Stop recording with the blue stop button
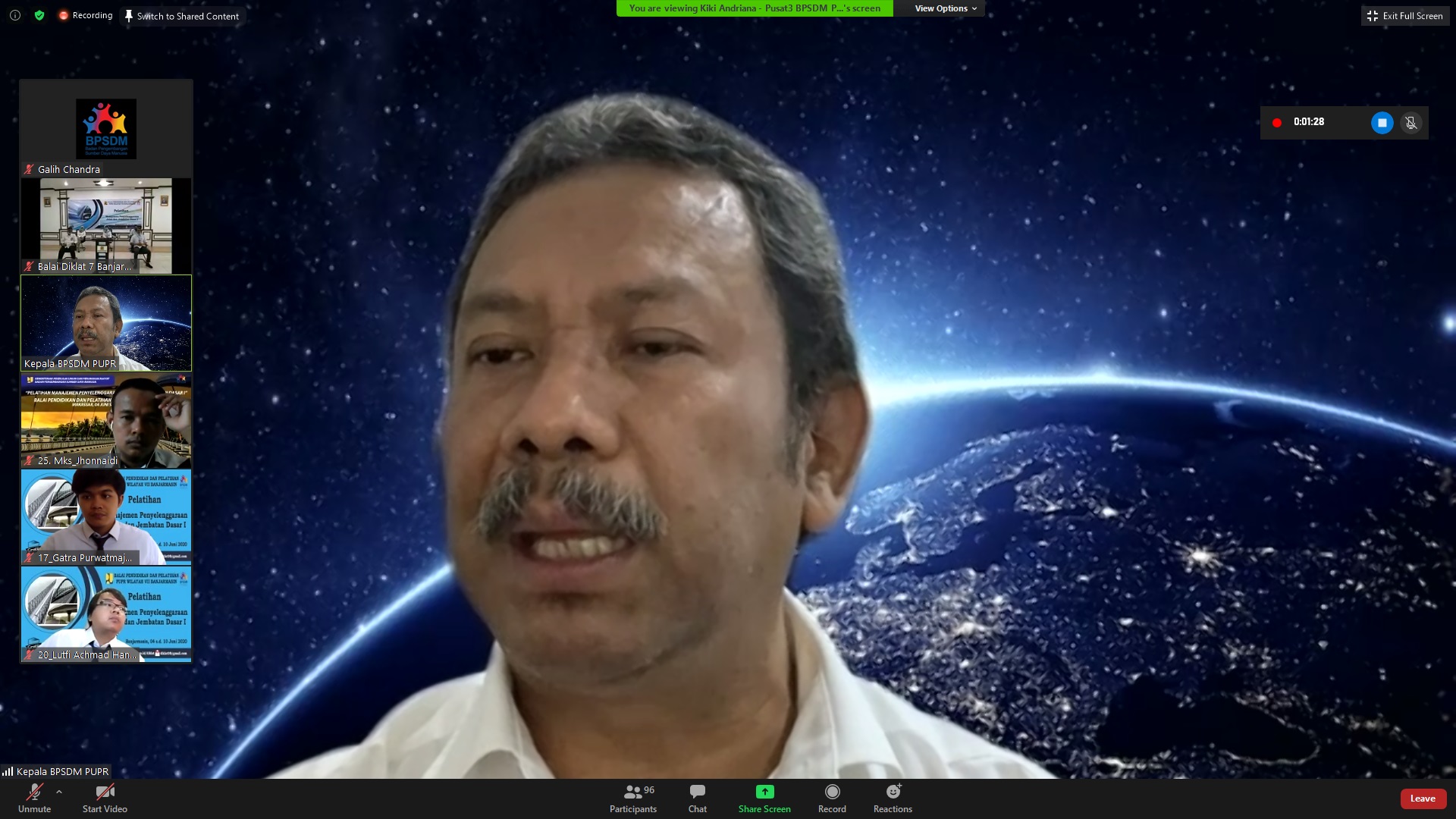This screenshot has width=1456, height=819. pyautogui.click(x=1382, y=123)
